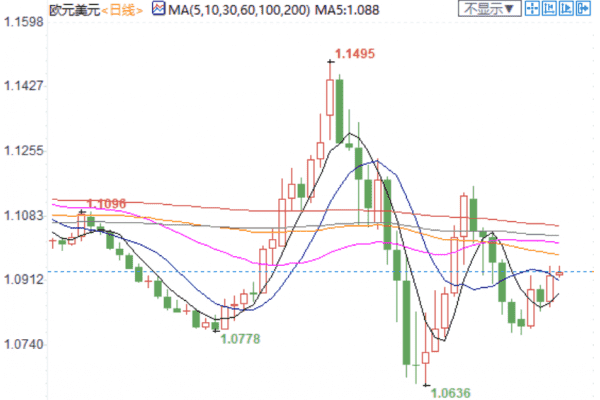Click the 1.0740 y-axis label
Viewport: 600px width, 400px height.
pos(24,344)
